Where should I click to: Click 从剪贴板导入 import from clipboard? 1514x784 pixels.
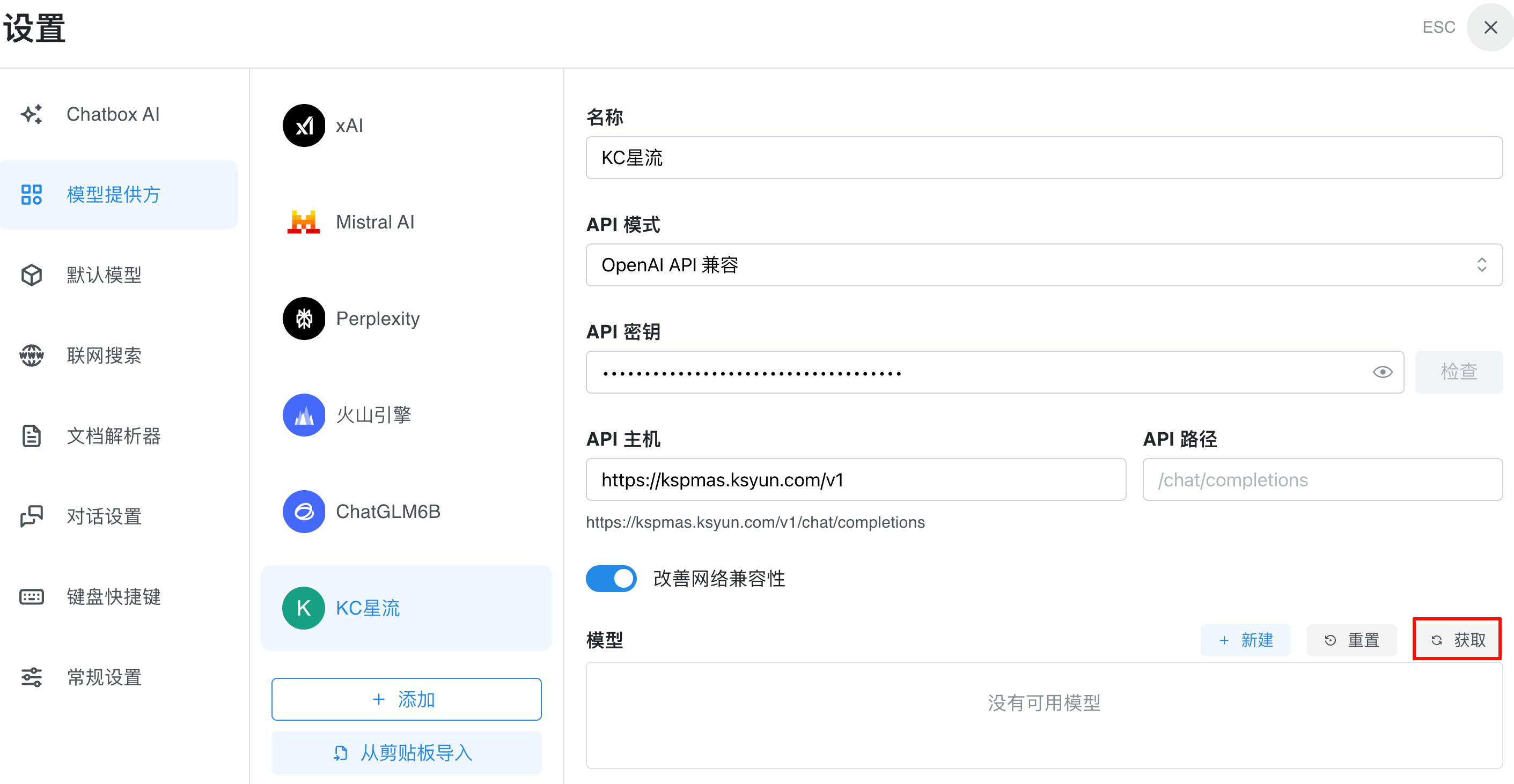click(406, 752)
